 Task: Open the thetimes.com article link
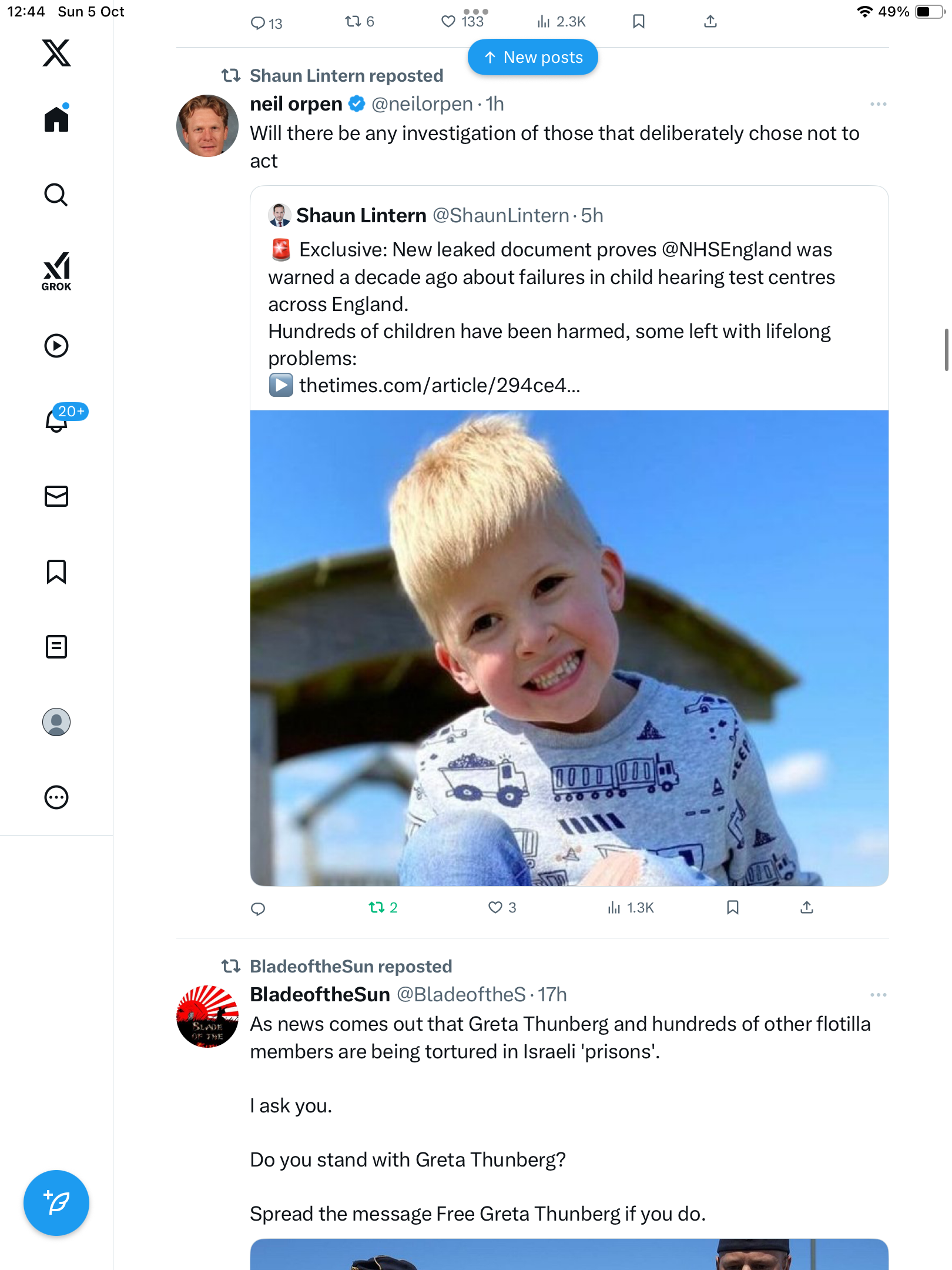click(439, 386)
